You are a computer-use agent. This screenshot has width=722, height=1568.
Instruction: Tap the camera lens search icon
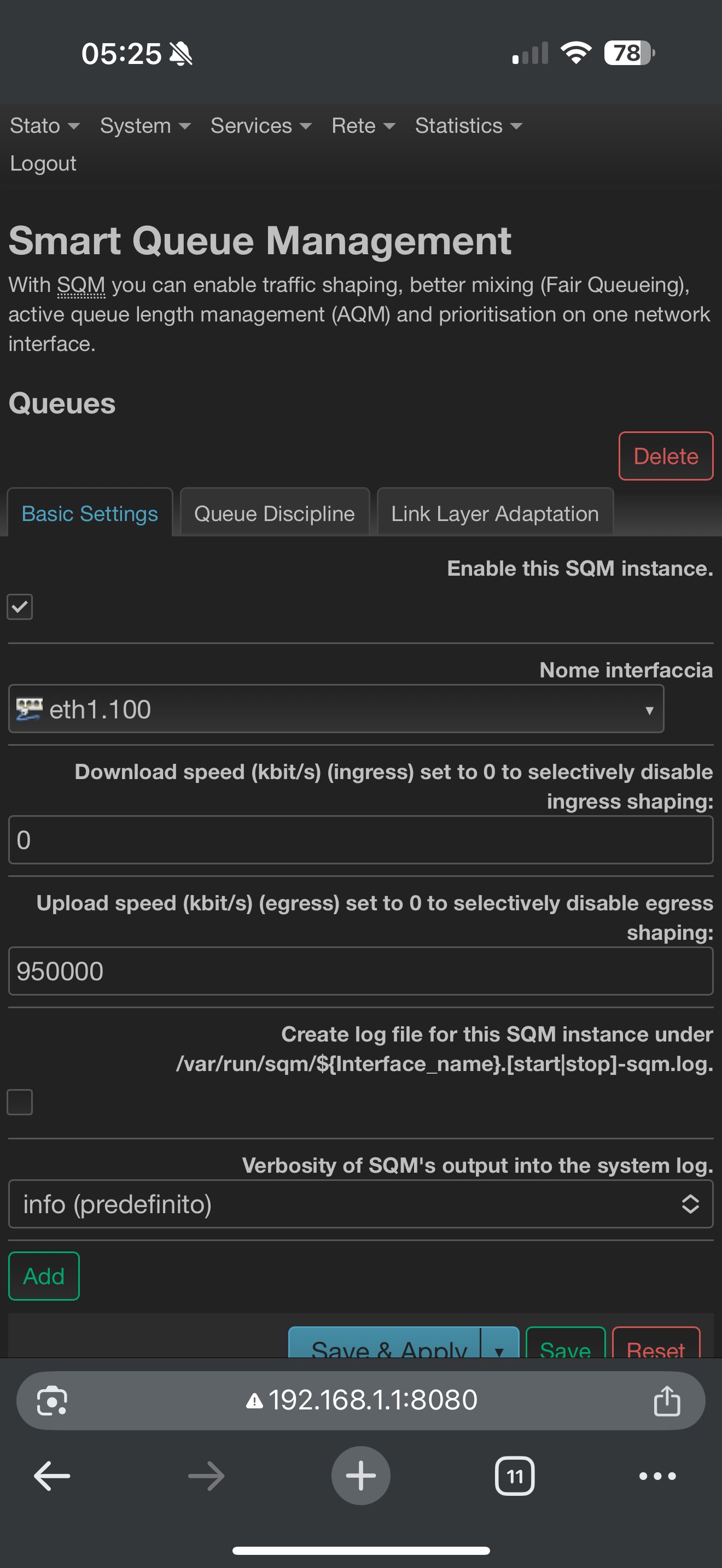pos(53,1401)
